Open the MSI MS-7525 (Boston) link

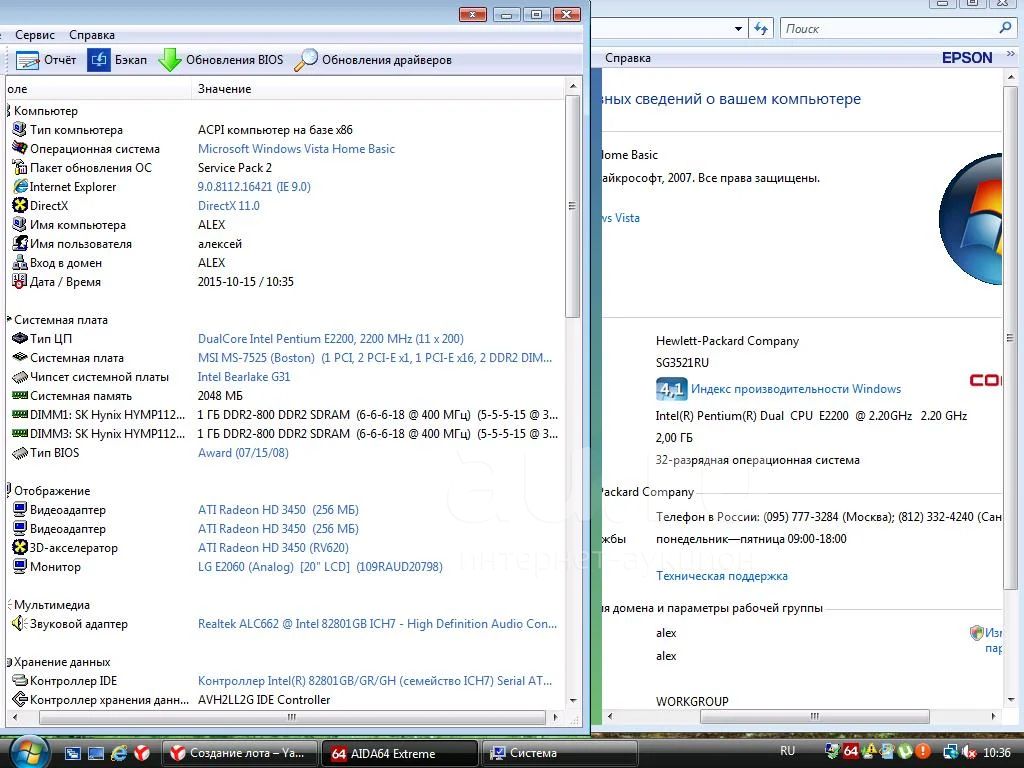point(374,357)
